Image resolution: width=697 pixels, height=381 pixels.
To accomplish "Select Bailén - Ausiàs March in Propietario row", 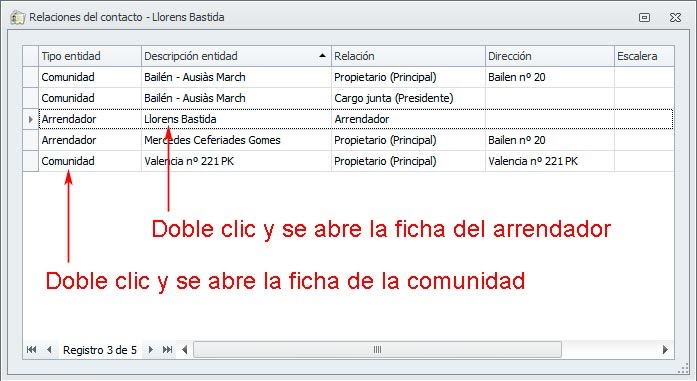I will [x=236, y=77].
